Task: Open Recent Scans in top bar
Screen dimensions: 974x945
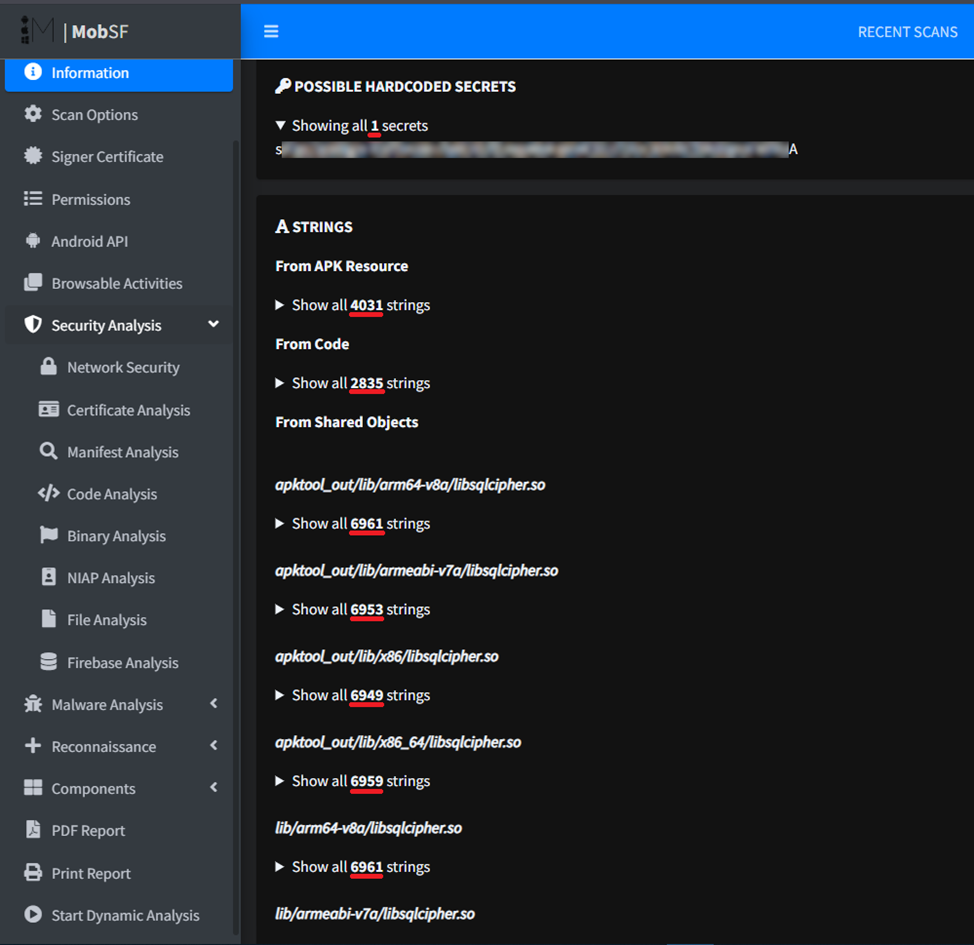Action: click(x=907, y=32)
